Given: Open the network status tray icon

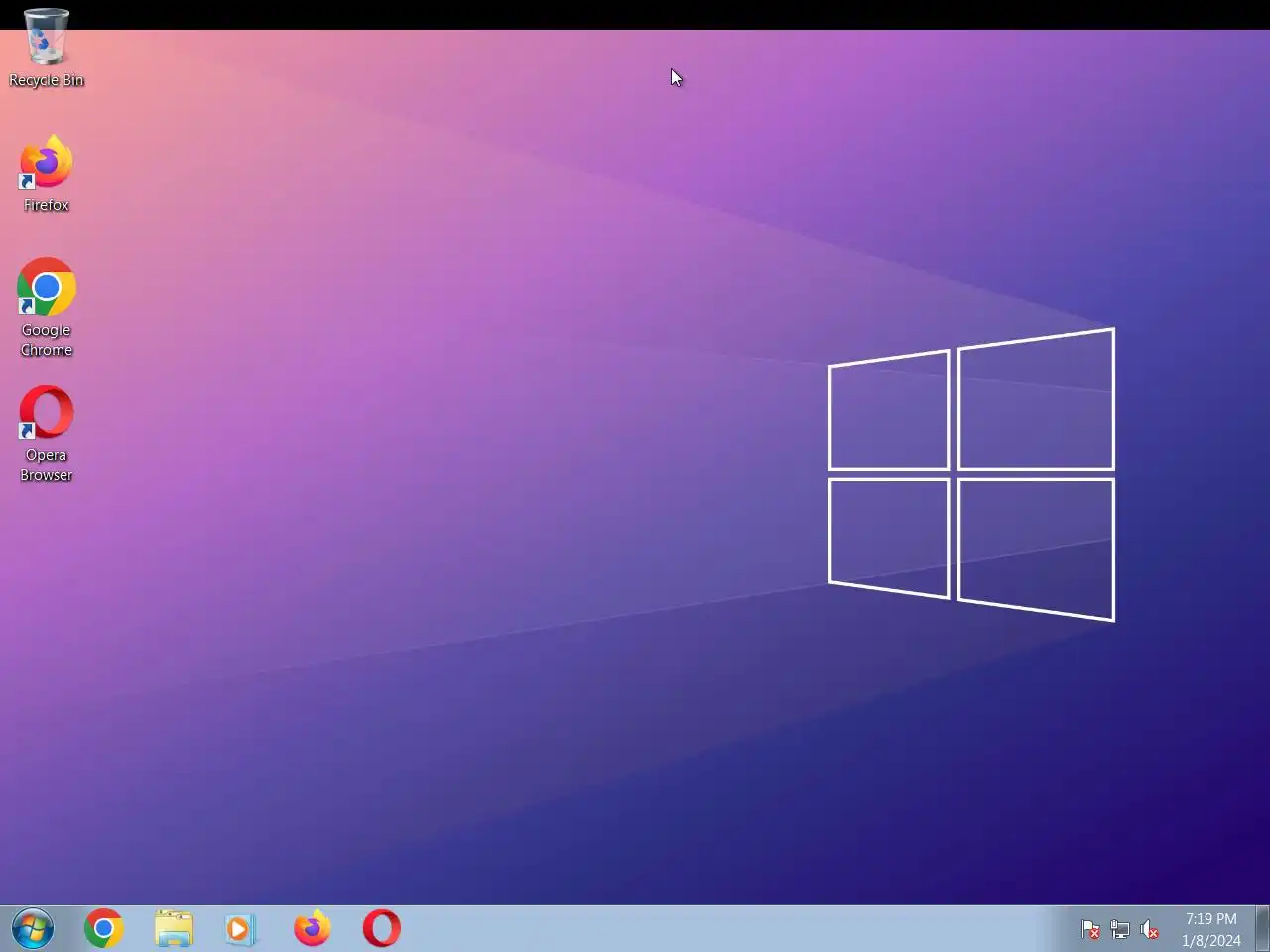Looking at the screenshot, I should pos(1120,930).
